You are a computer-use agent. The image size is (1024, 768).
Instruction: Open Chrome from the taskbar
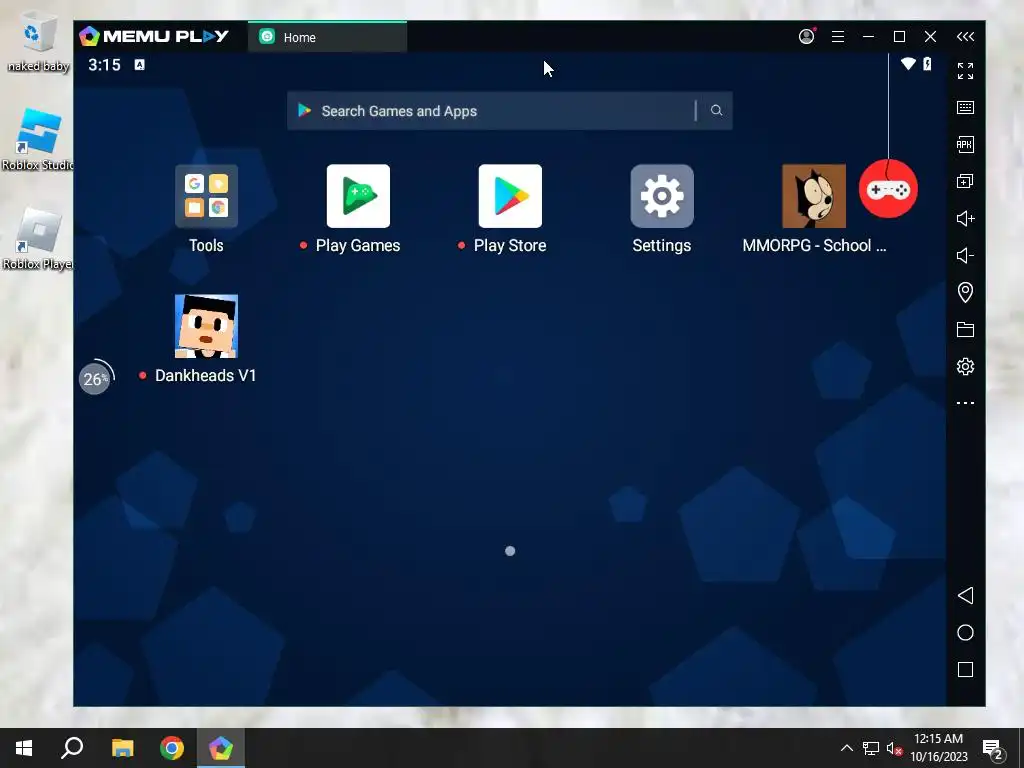click(x=172, y=748)
